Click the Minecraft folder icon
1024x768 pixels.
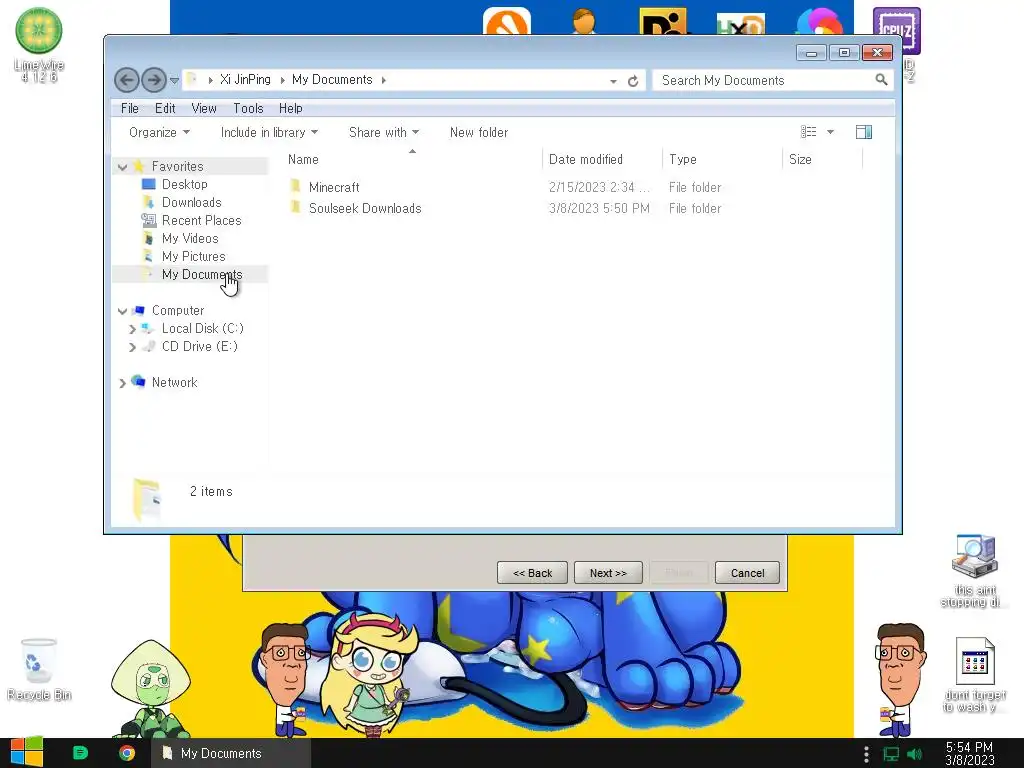[295, 186]
